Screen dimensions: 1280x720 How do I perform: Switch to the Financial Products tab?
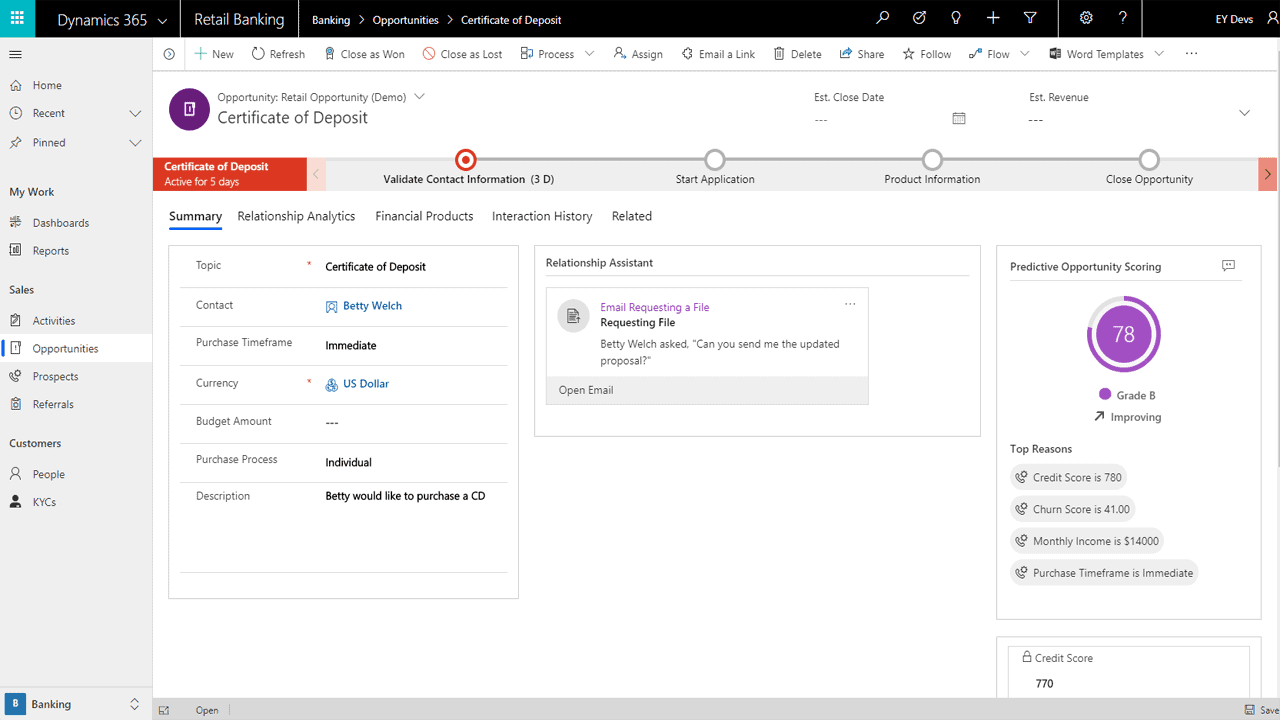[424, 216]
